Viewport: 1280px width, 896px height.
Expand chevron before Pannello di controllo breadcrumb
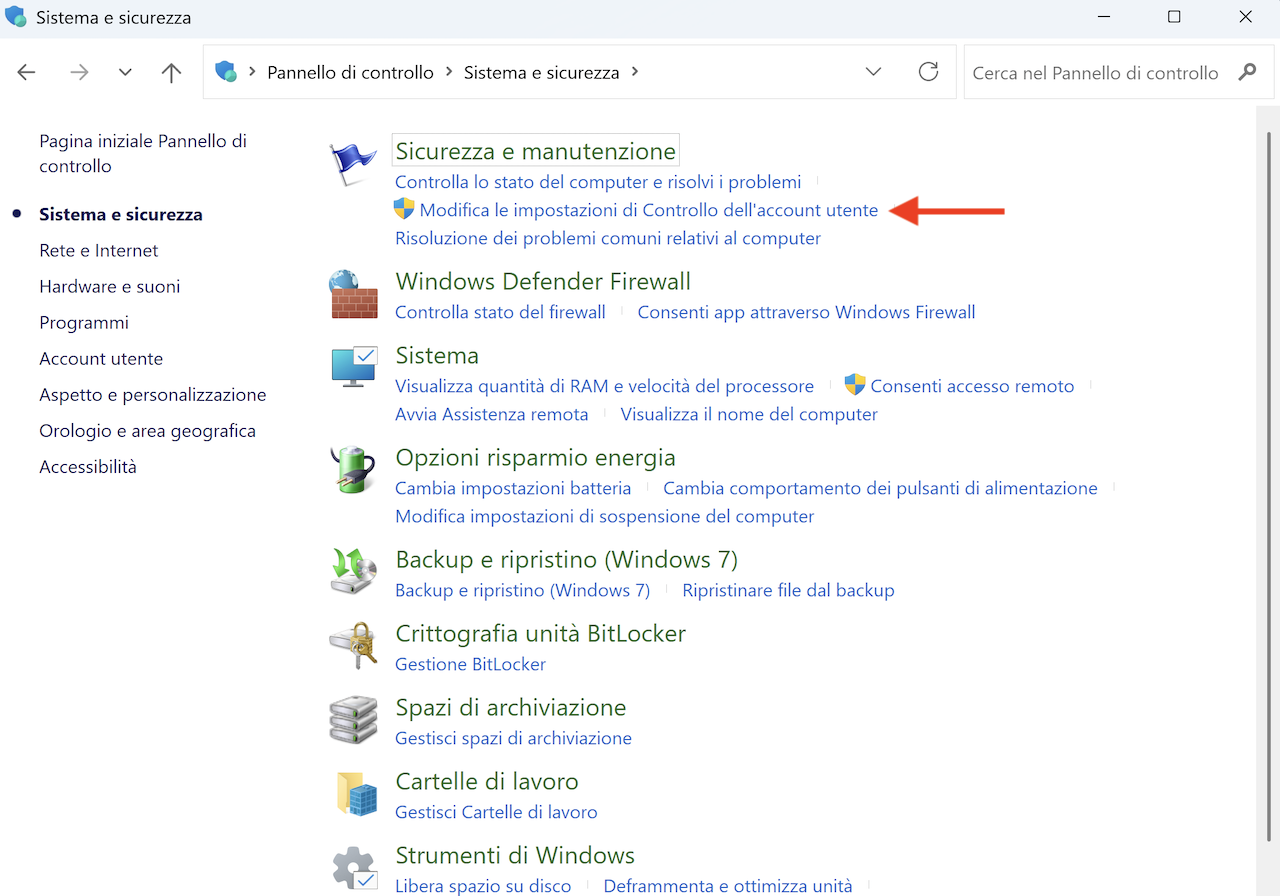coord(252,72)
